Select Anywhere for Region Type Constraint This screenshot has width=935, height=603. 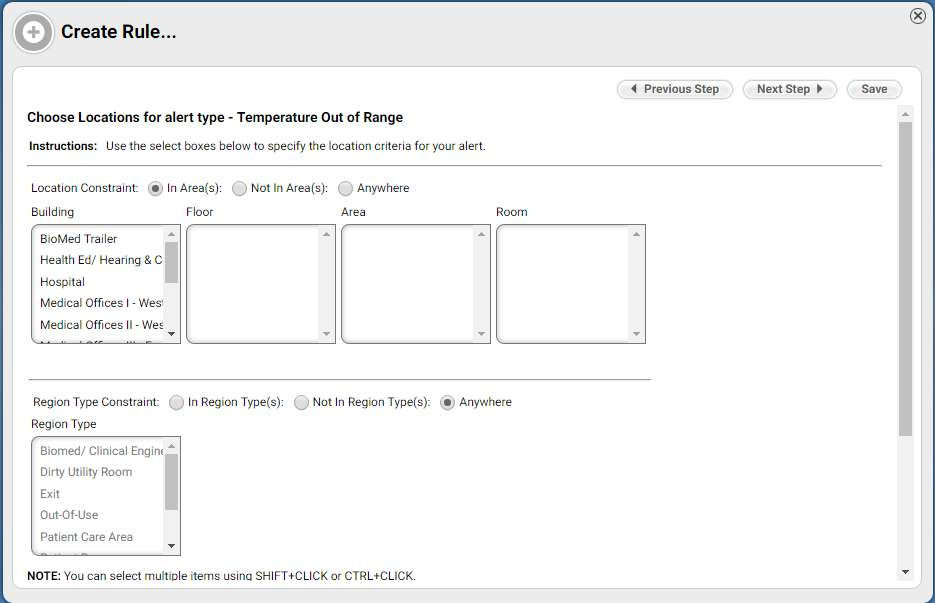tap(447, 403)
